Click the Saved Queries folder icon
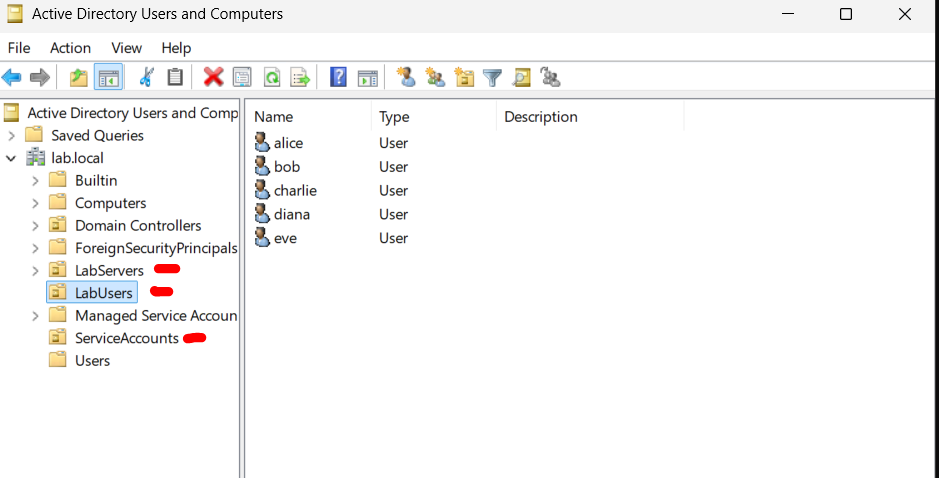Screen dimensions: 939x478 [34, 135]
